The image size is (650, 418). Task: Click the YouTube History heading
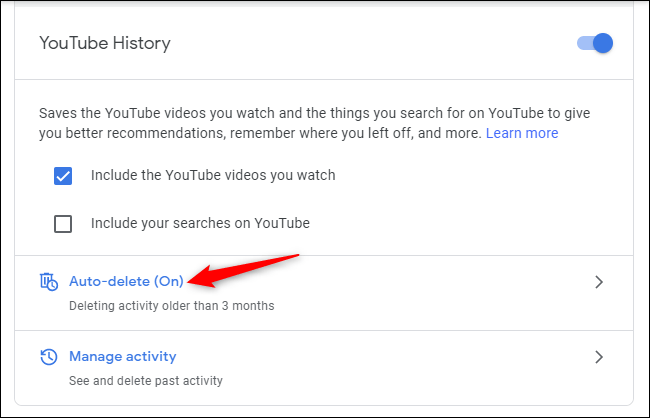[x=105, y=43]
